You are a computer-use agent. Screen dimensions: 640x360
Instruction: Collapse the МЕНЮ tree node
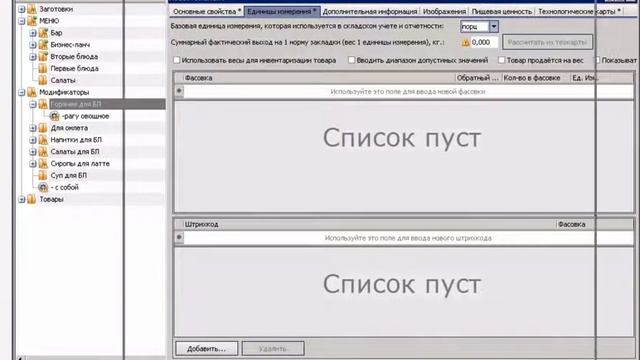[22, 20]
